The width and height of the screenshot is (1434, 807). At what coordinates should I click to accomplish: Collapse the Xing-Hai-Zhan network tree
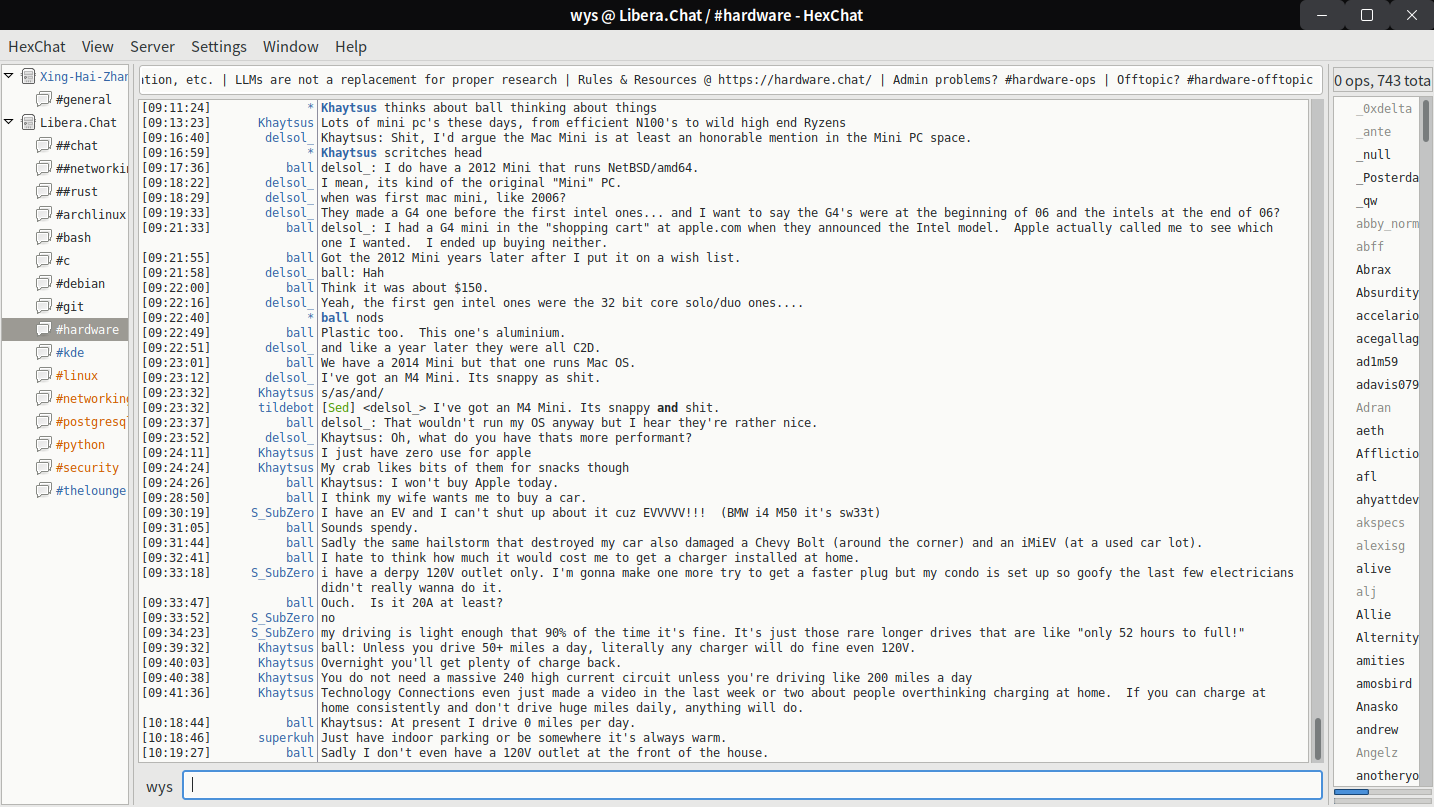coord(10,77)
